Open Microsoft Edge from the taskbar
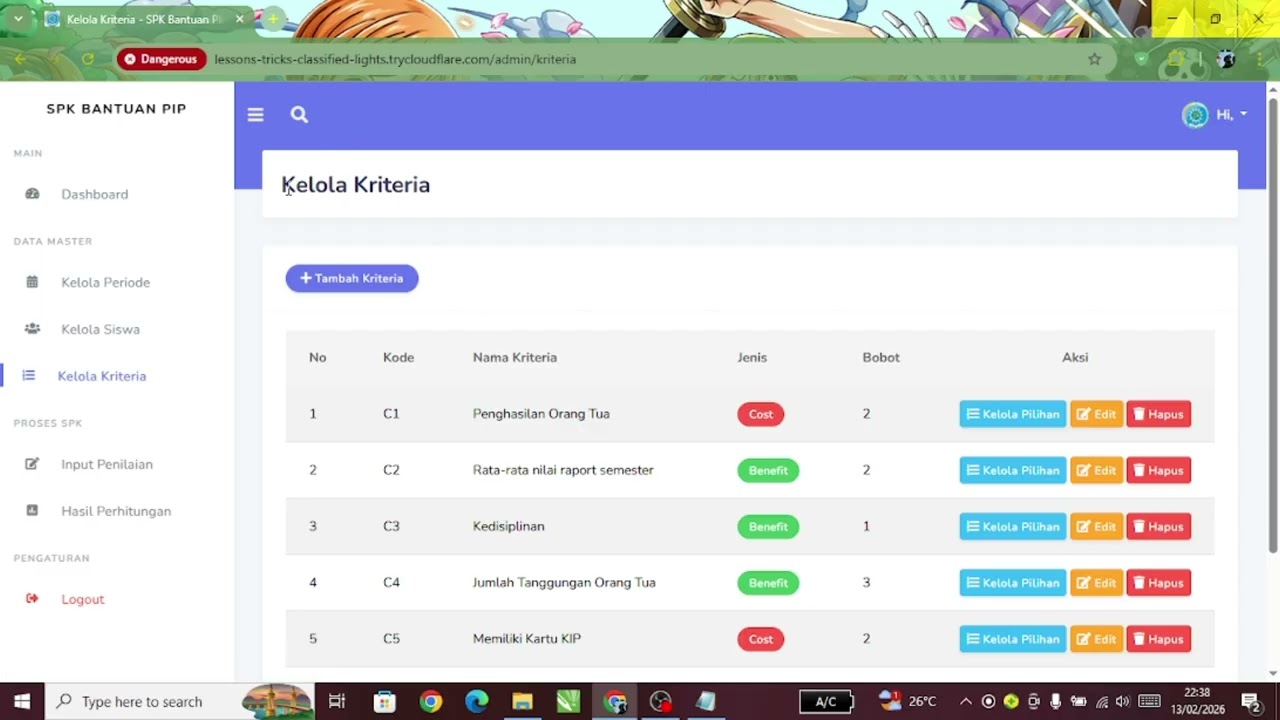The width and height of the screenshot is (1280, 720). [477, 701]
